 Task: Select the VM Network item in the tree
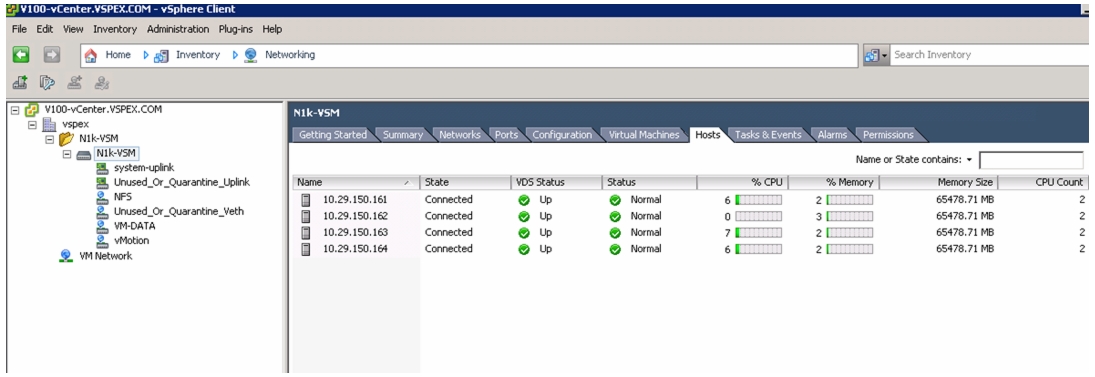click(105, 256)
